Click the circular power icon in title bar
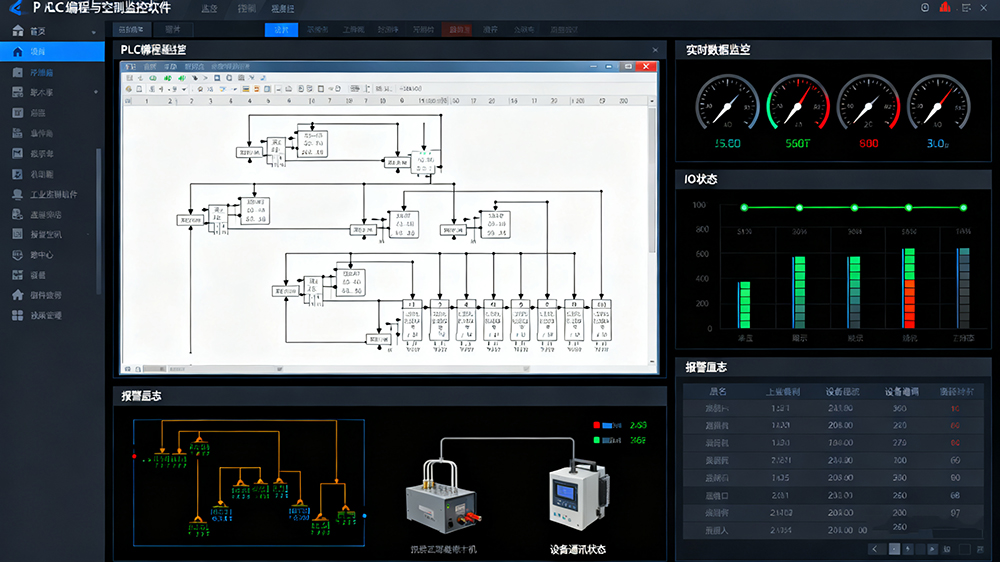The image size is (1000, 562). click(x=923, y=8)
